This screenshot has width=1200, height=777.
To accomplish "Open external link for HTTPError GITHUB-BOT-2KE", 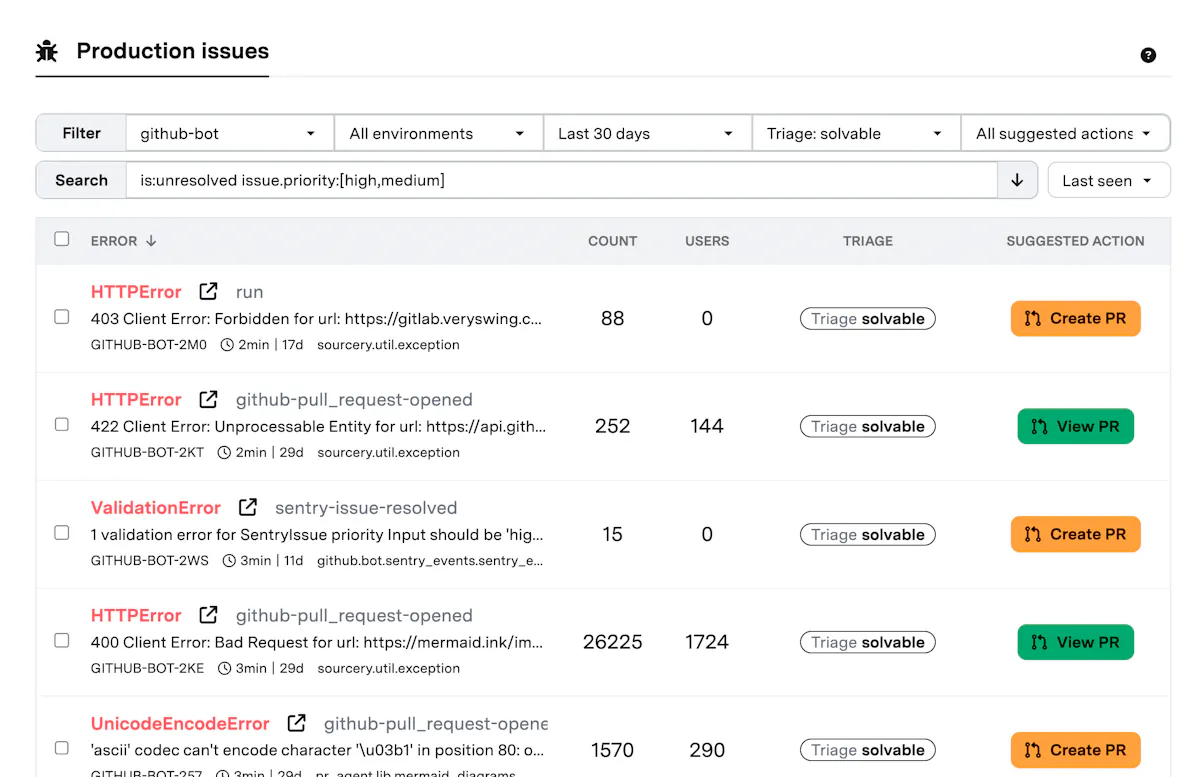I will tap(208, 615).
